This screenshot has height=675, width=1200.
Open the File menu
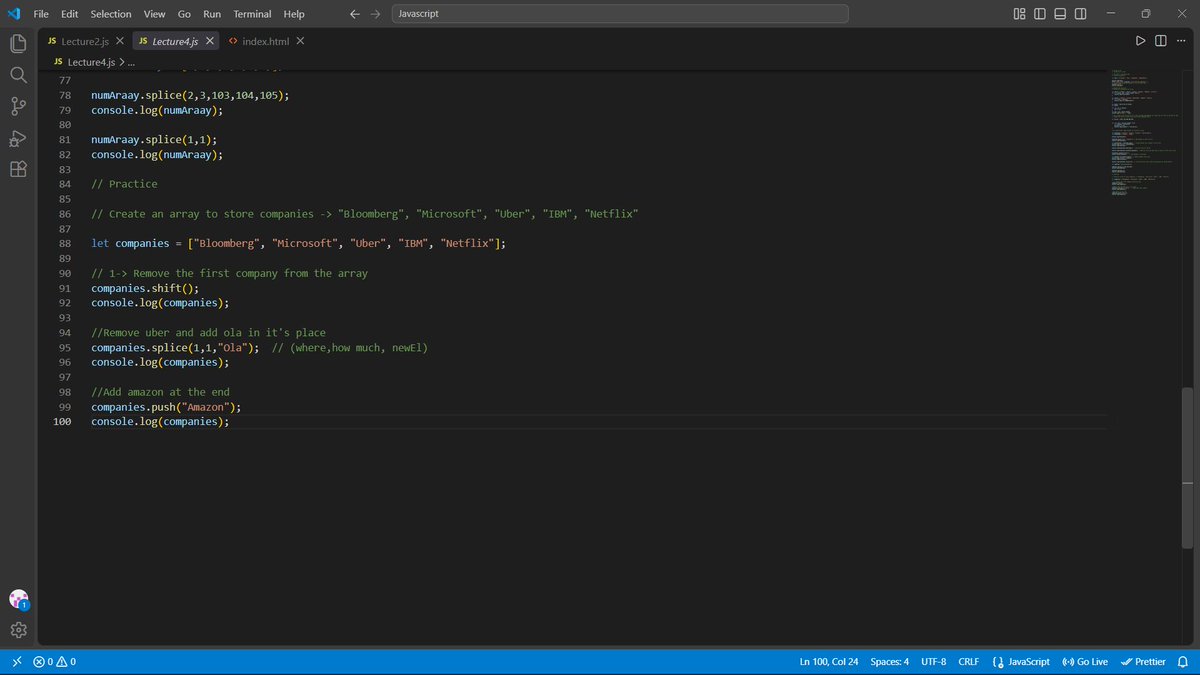(x=41, y=14)
